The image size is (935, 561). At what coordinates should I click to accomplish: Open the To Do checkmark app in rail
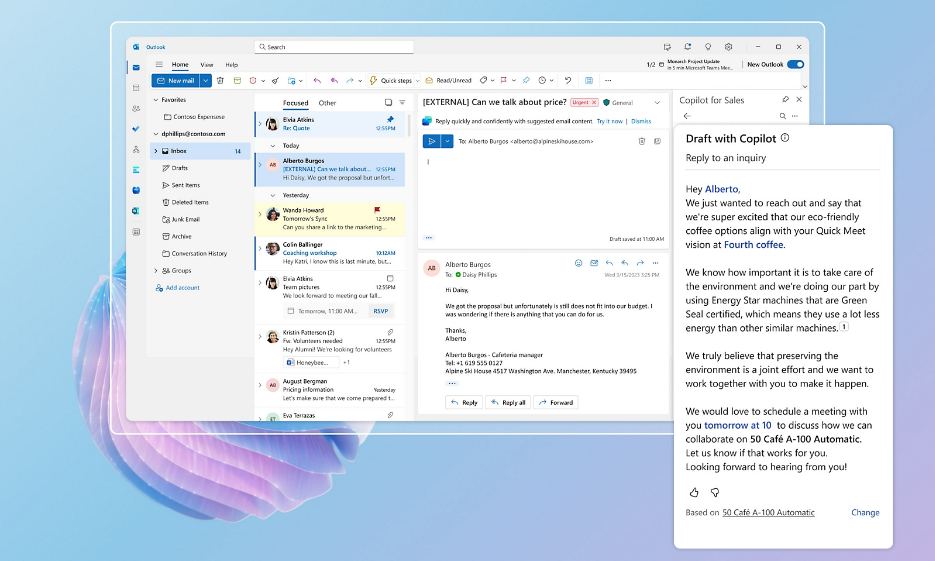click(x=136, y=129)
